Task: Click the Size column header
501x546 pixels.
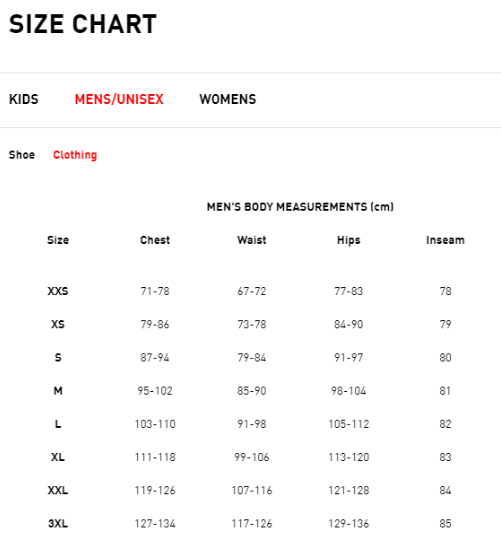Action: [58, 240]
